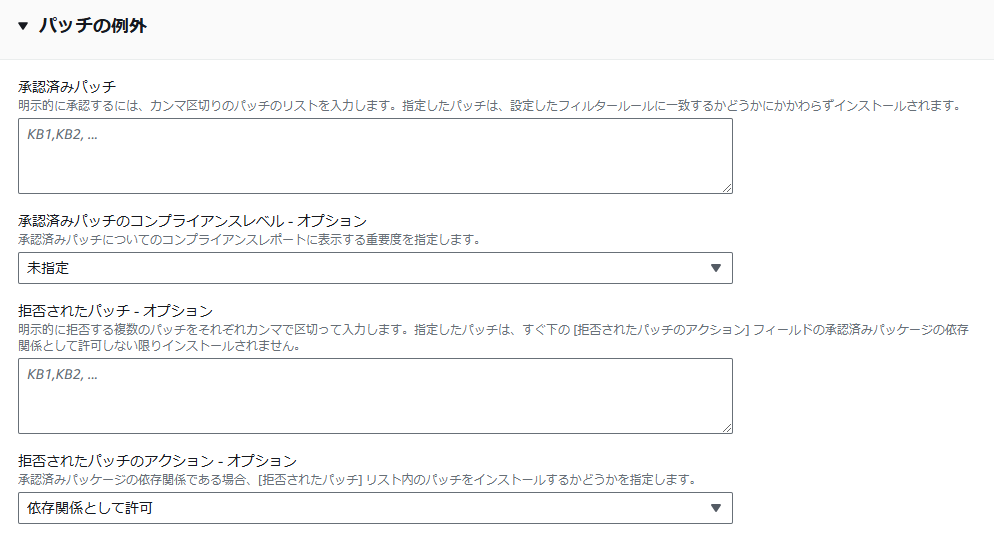Click resize grip of 承認済みパッチ text area
Image resolution: width=994 pixels, height=537 pixels.
click(726, 188)
